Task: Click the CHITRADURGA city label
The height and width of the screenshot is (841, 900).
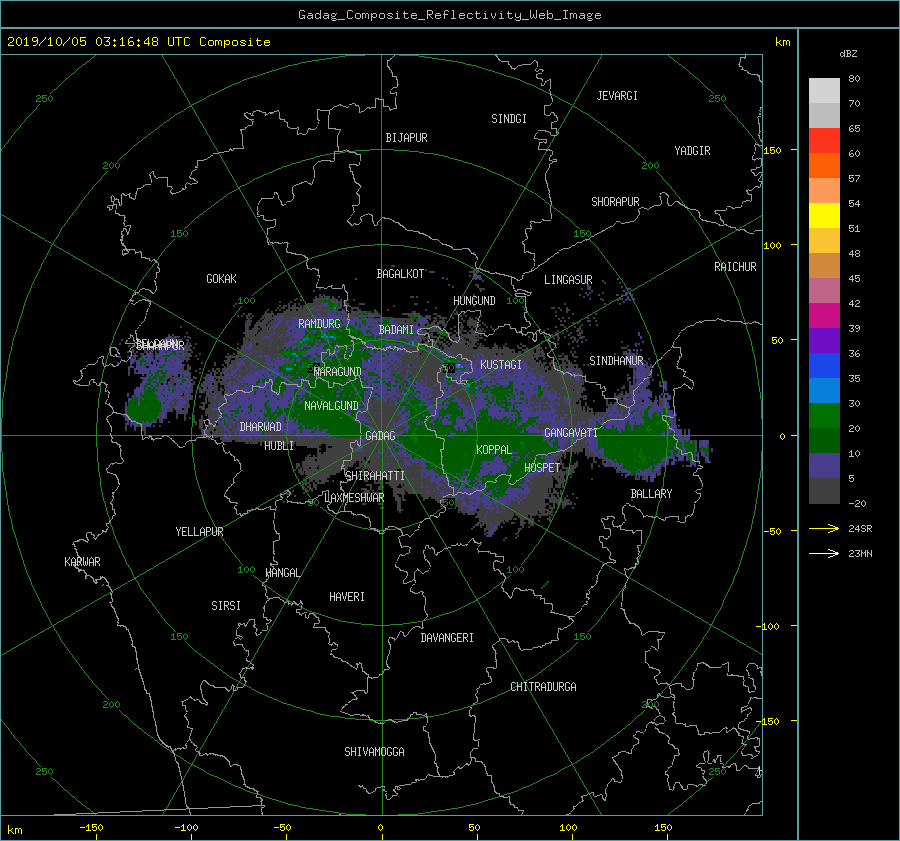Action: point(543,687)
